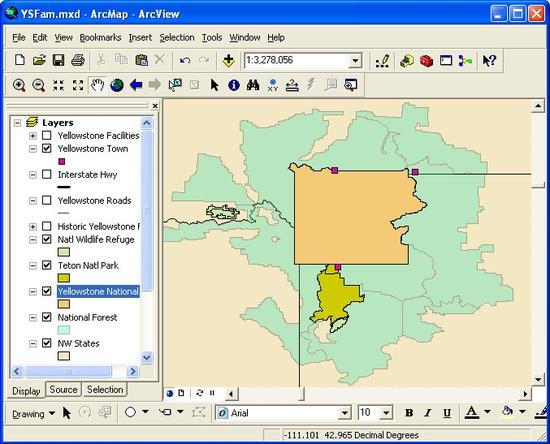Open the Find binoculars tool
Image resolution: width=550 pixels, height=444 pixels.
point(253,85)
